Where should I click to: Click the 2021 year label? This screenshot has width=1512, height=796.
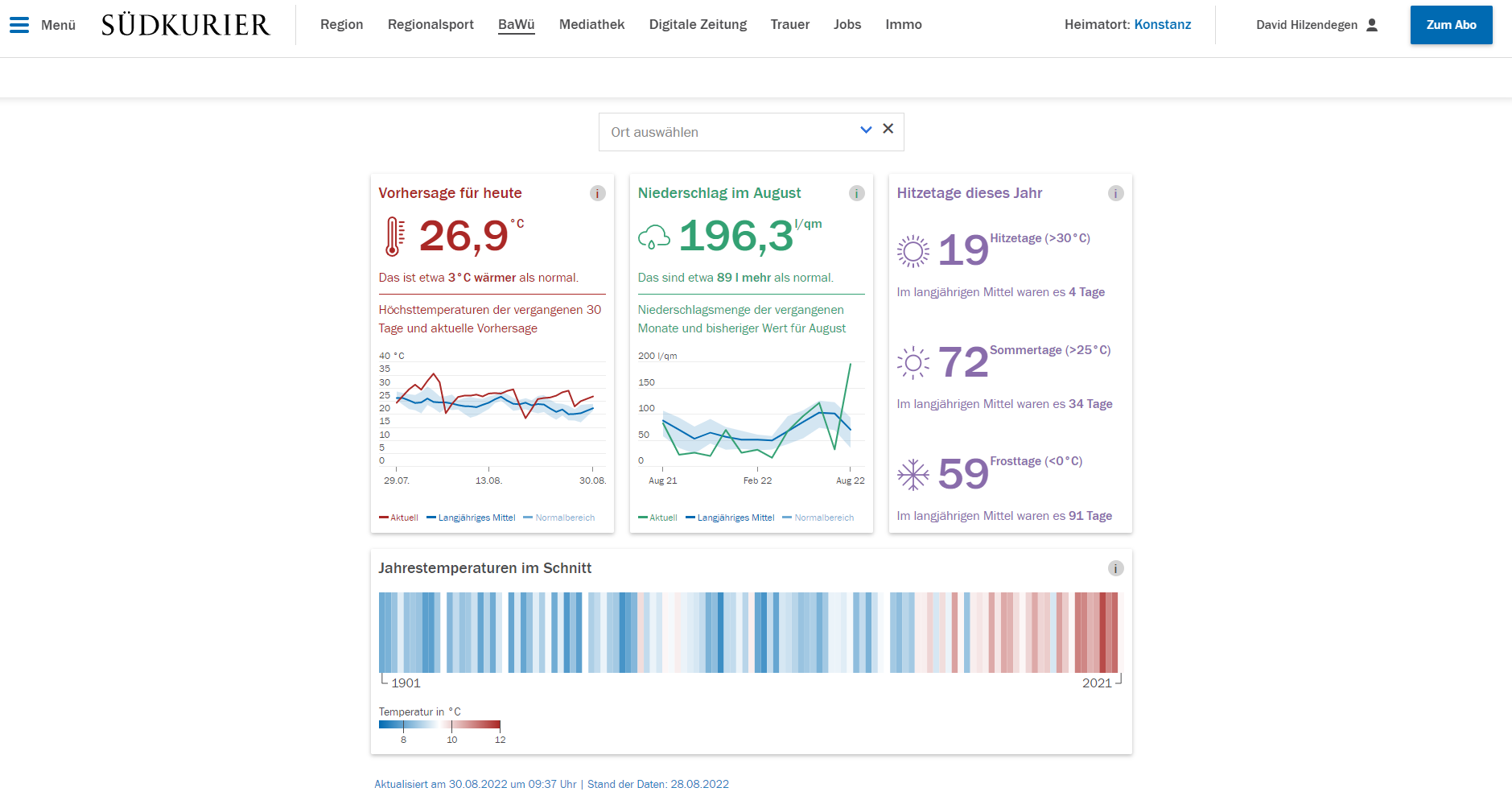[1097, 683]
